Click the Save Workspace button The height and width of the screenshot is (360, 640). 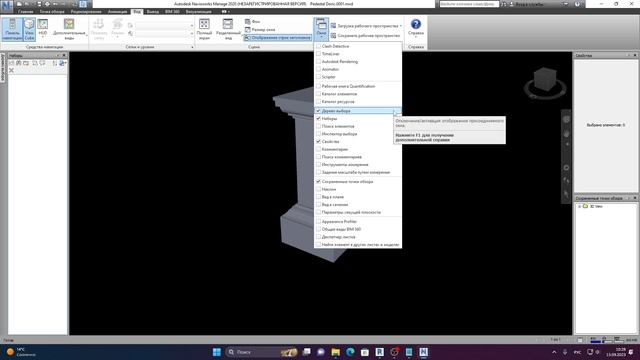click(365, 36)
